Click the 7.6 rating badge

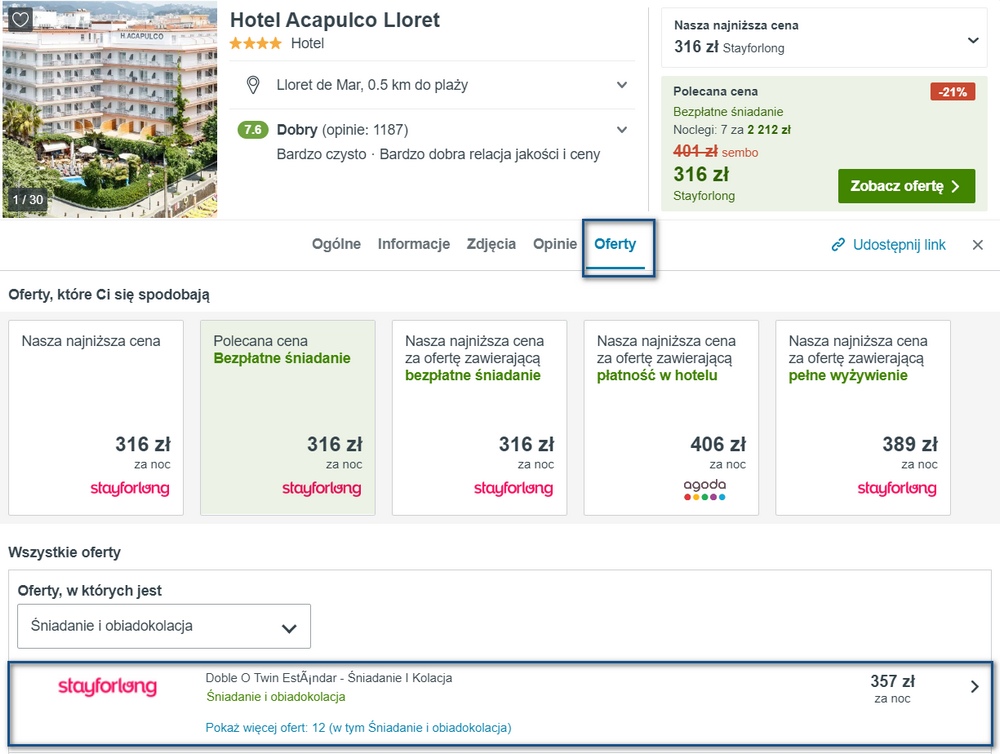click(253, 129)
